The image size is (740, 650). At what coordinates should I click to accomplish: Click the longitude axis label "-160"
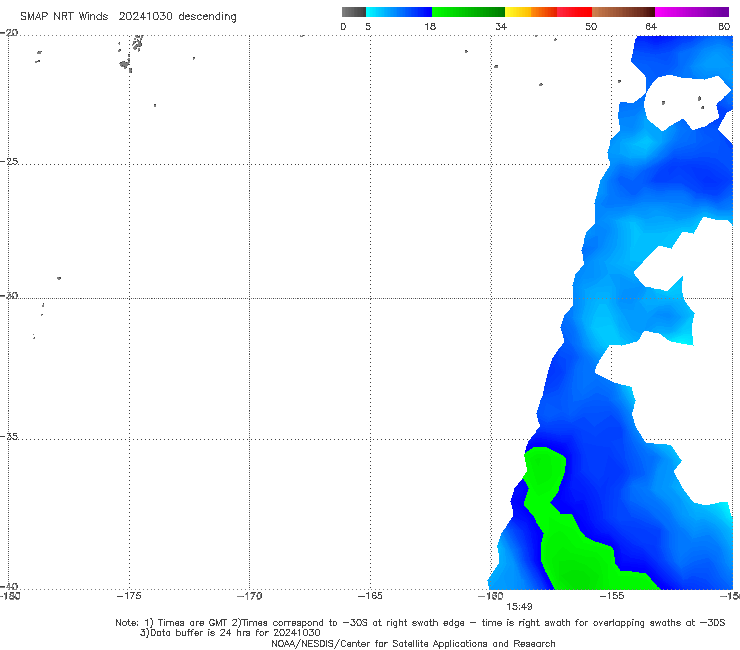pyautogui.click(x=490, y=596)
